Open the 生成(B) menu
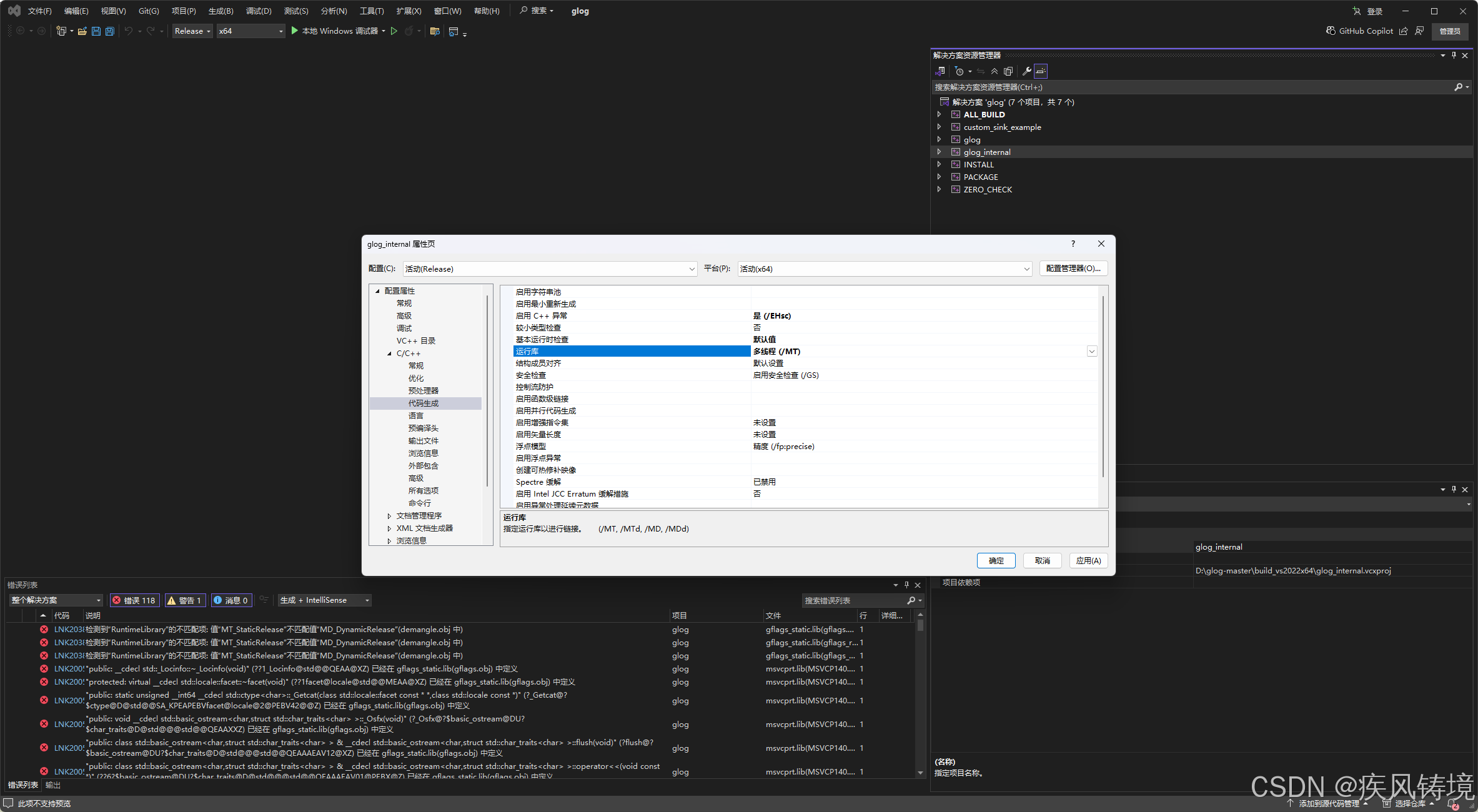This screenshot has height=812, width=1478. pos(221,11)
